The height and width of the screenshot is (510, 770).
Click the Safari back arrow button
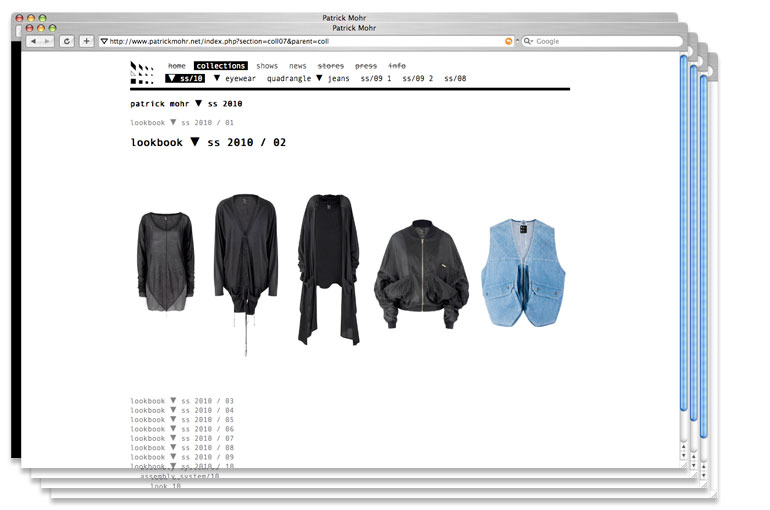[x=33, y=41]
